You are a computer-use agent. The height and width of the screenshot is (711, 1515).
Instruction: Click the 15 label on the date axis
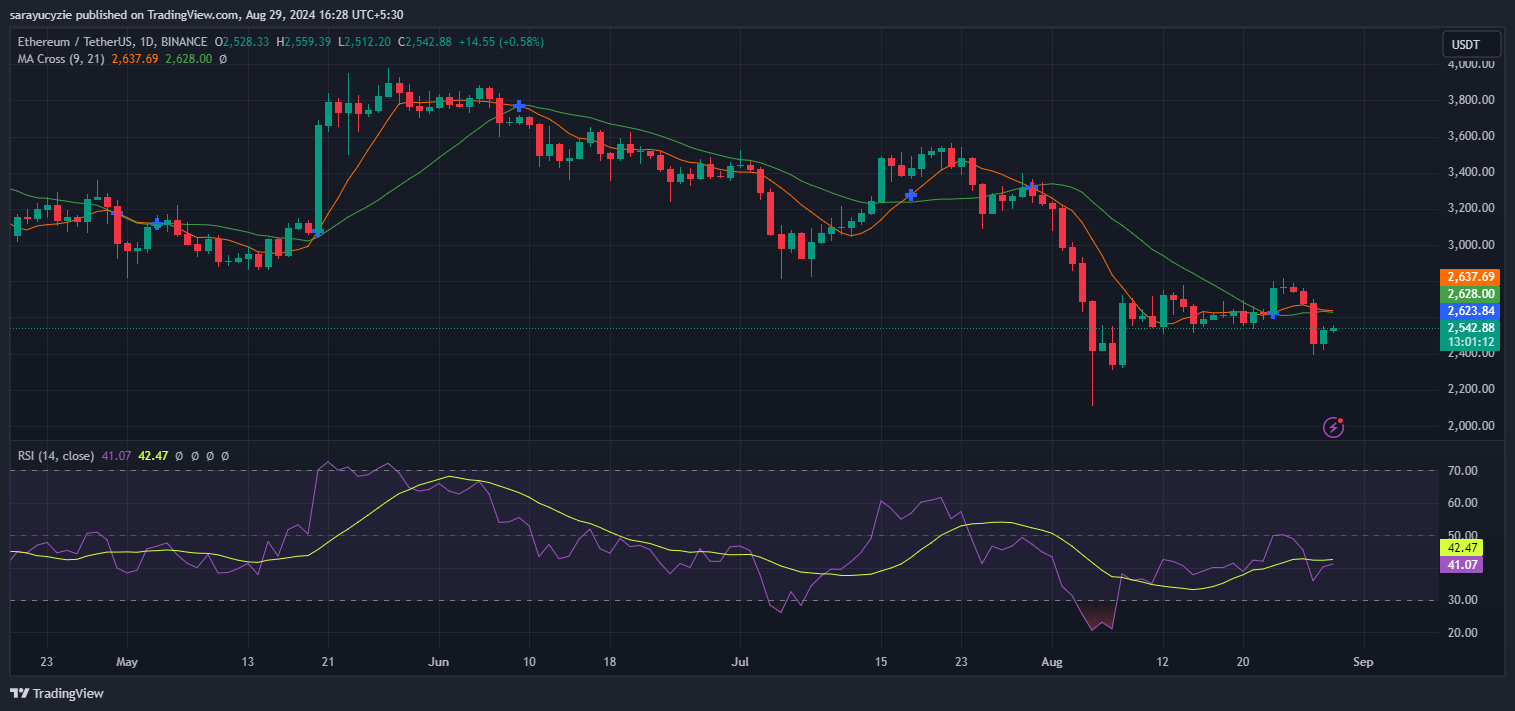pos(881,662)
